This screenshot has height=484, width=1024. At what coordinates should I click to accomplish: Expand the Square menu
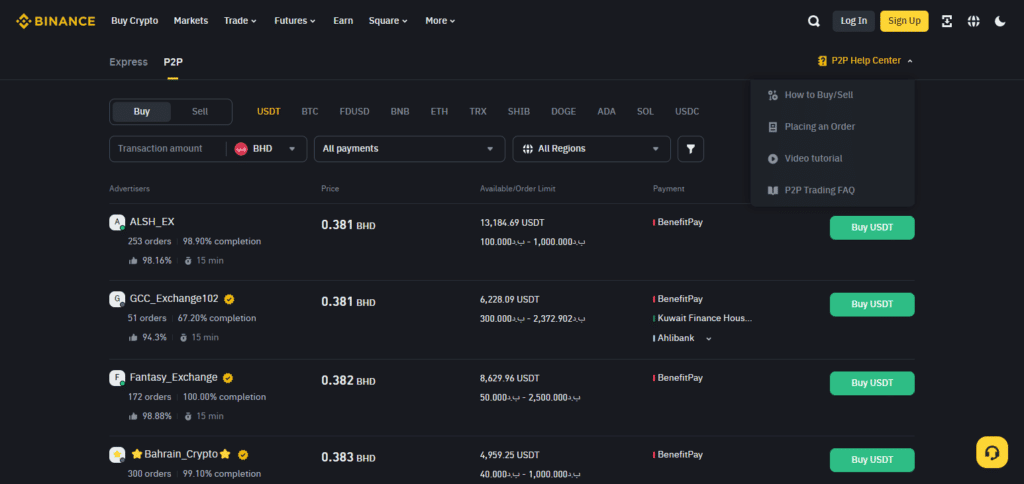point(388,21)
